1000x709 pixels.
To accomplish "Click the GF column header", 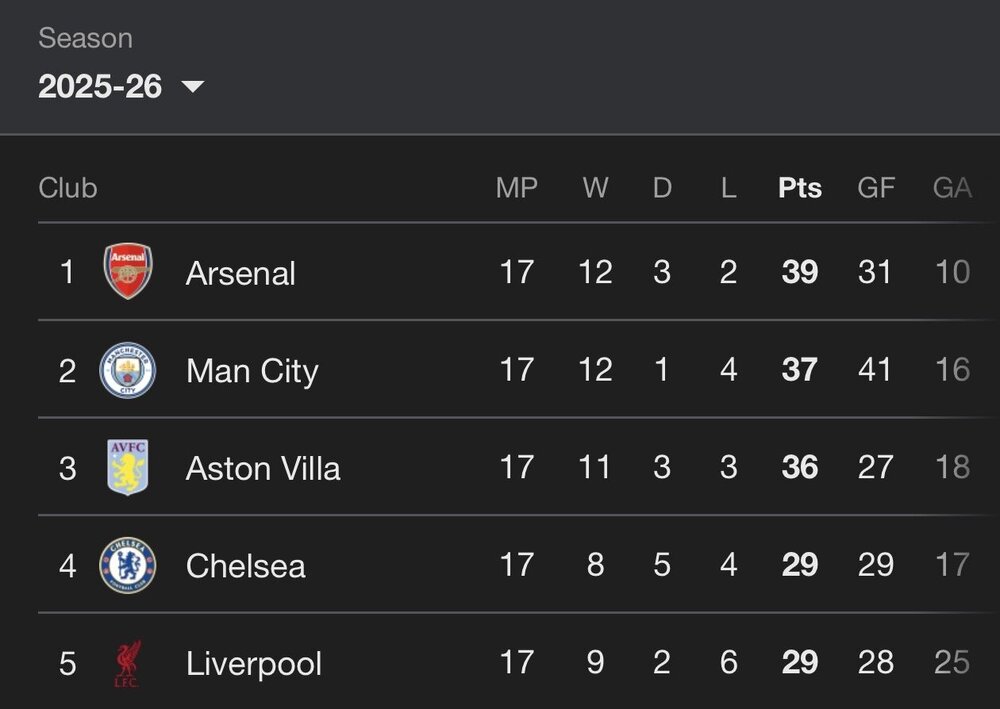I will pos(876,188).
